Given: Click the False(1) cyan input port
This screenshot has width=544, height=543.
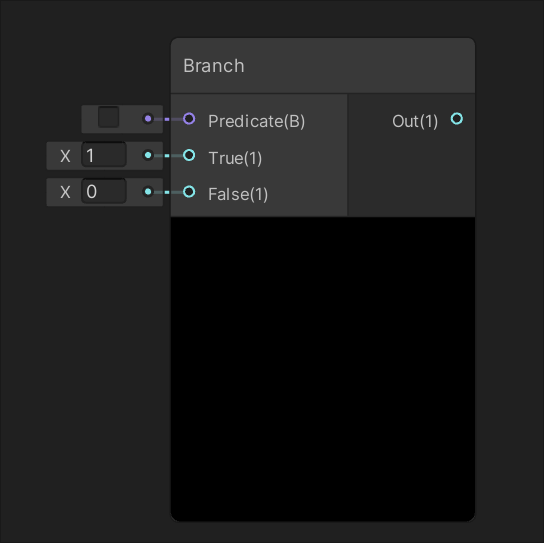Looking at the screenshot, I should tap(189, 192).
